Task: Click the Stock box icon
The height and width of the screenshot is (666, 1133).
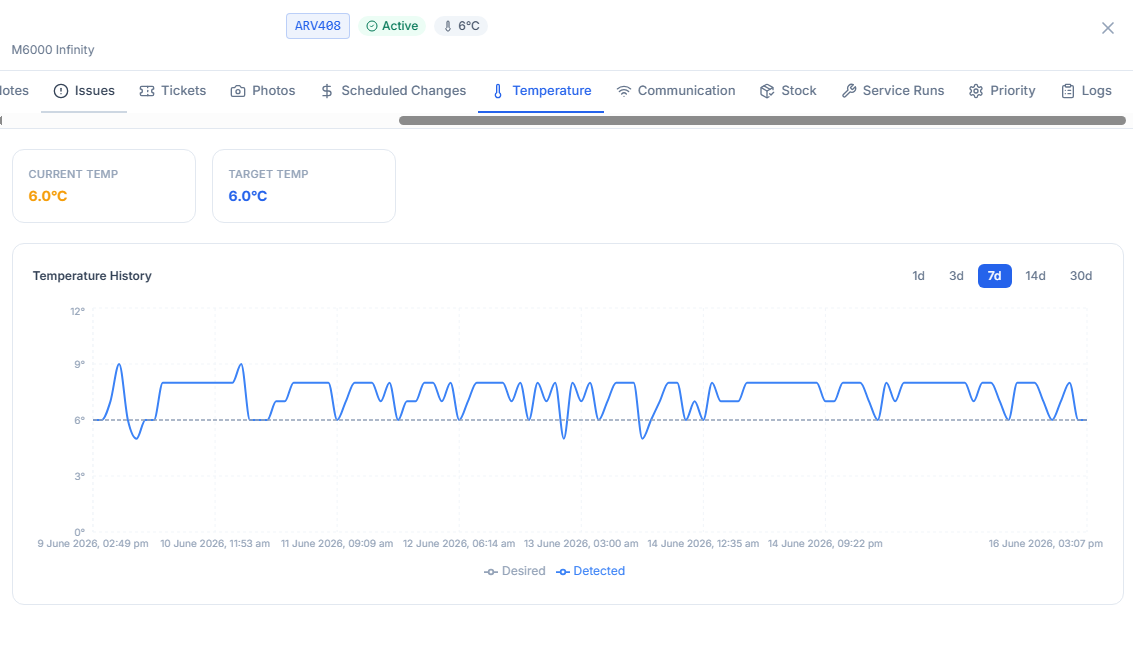Action: 767,91
